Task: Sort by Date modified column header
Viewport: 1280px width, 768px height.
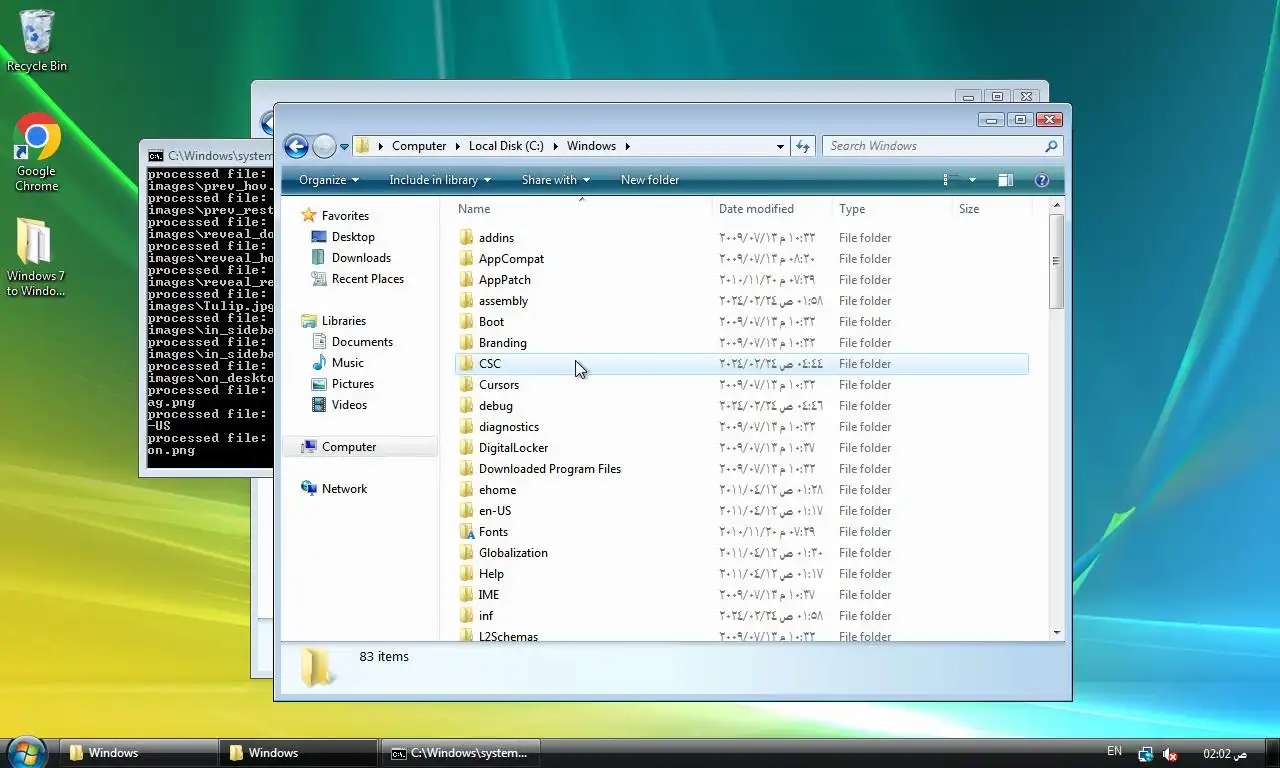Action: click(772, 209)
